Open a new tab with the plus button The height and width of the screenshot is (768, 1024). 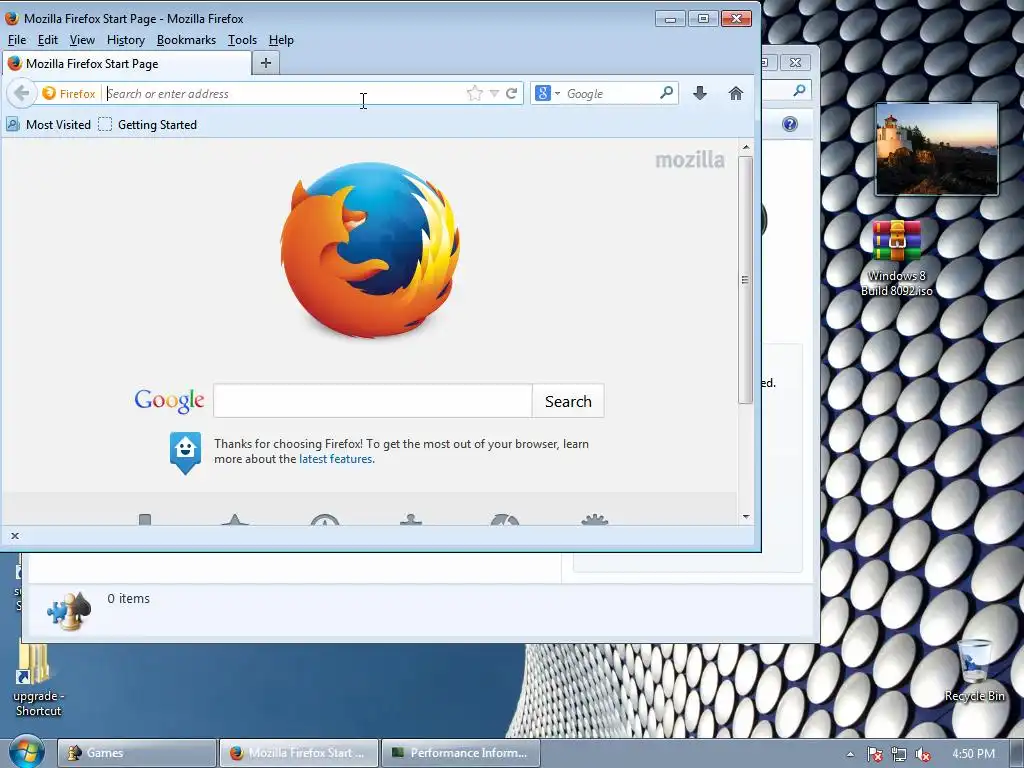[265, 63]
